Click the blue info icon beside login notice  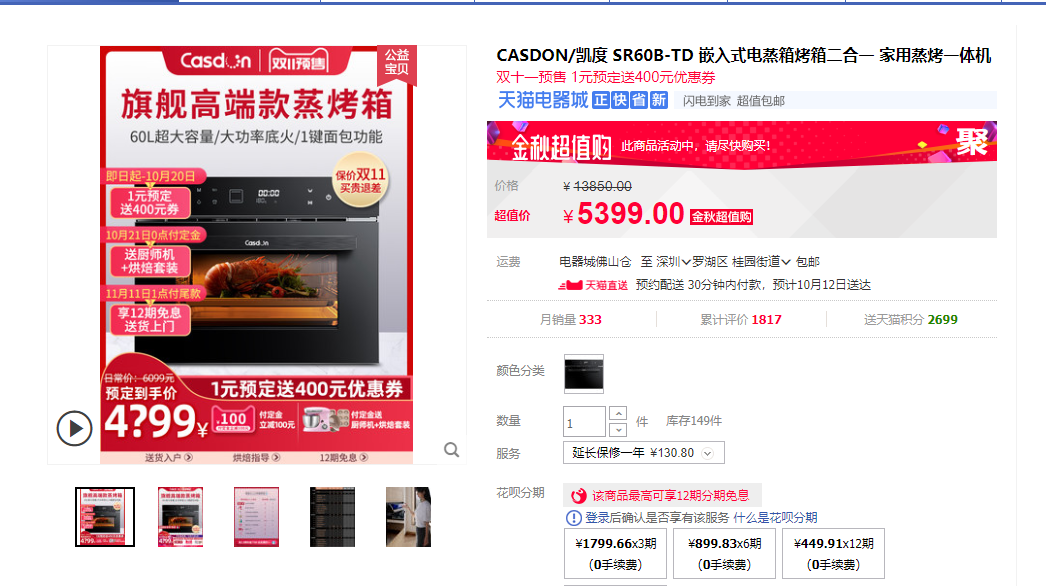point(573,518)
